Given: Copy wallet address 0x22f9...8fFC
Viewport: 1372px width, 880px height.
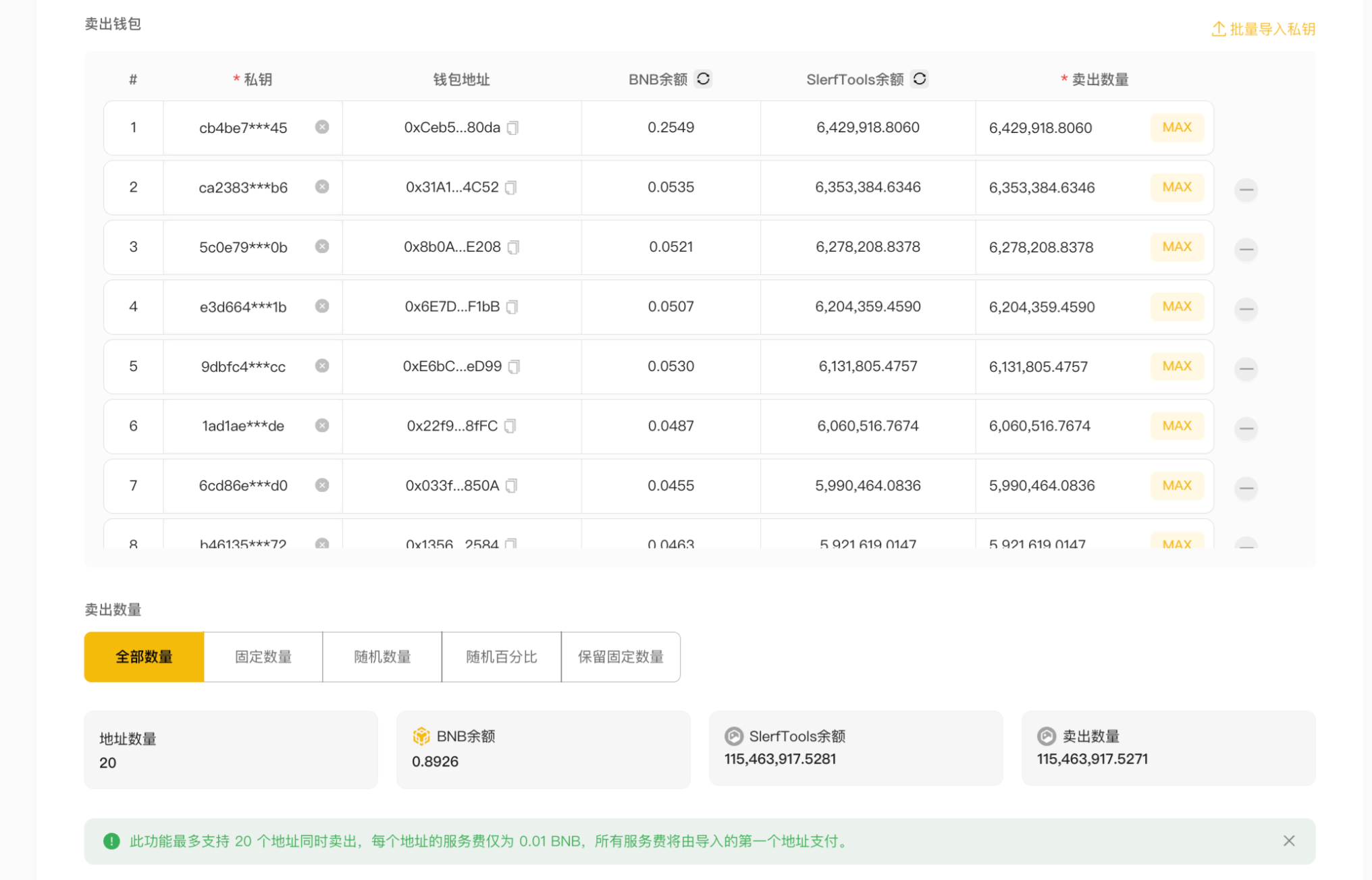Looking at the screenshot, I should (x=510, y=427).
